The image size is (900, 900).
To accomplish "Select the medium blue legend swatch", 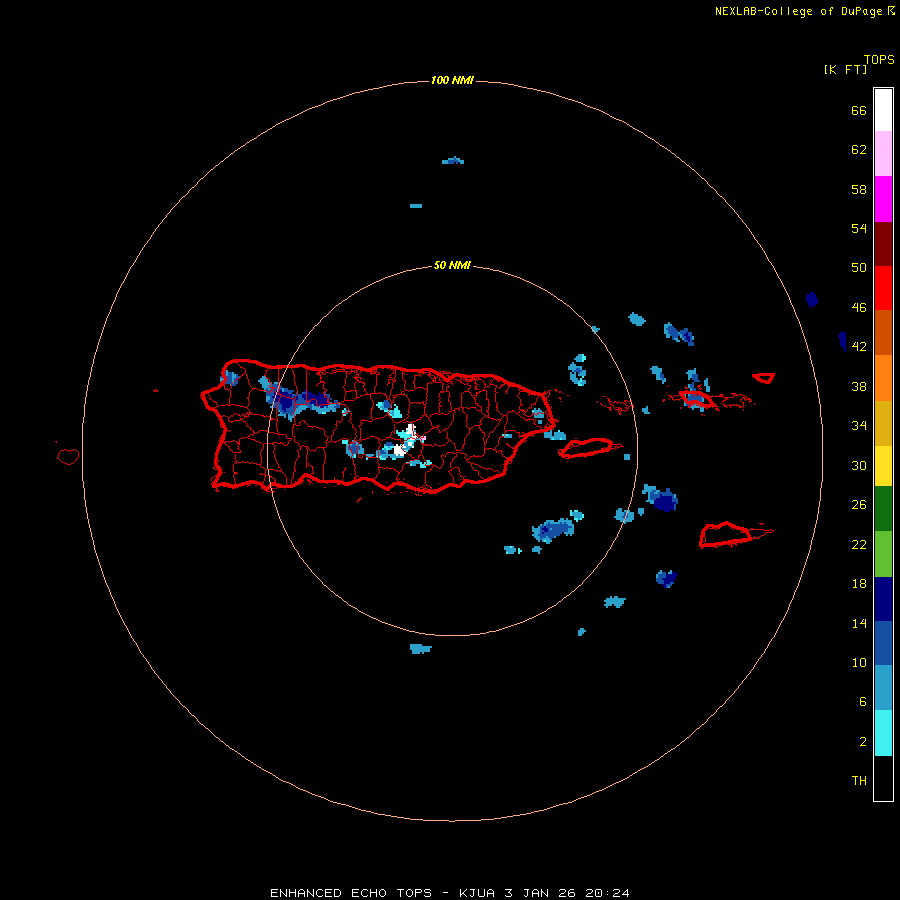I will pos(883,643).
